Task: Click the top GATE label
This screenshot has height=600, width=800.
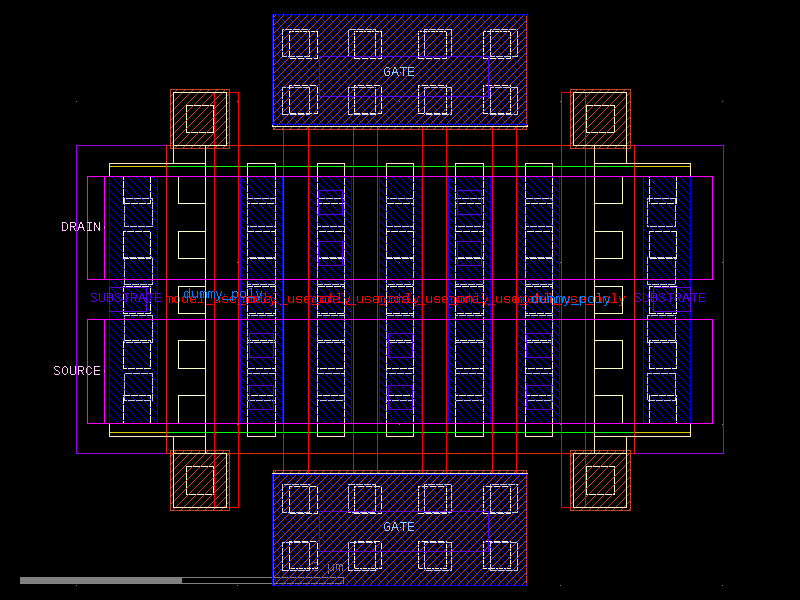Action: [399, 72]
